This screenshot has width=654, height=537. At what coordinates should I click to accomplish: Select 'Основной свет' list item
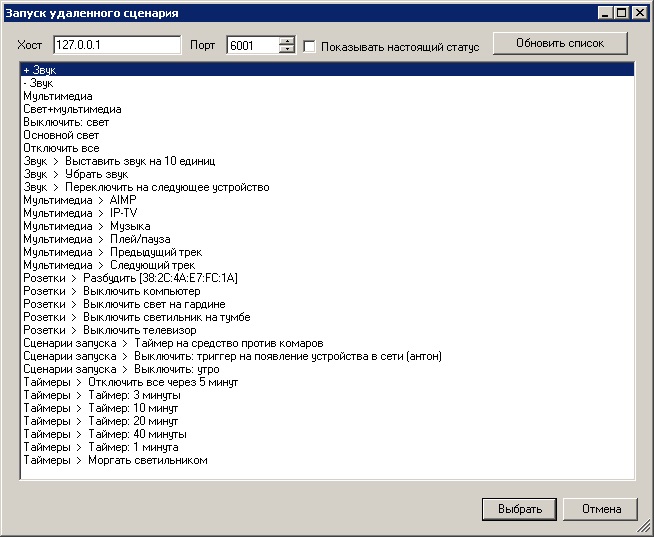pos(327,135)
